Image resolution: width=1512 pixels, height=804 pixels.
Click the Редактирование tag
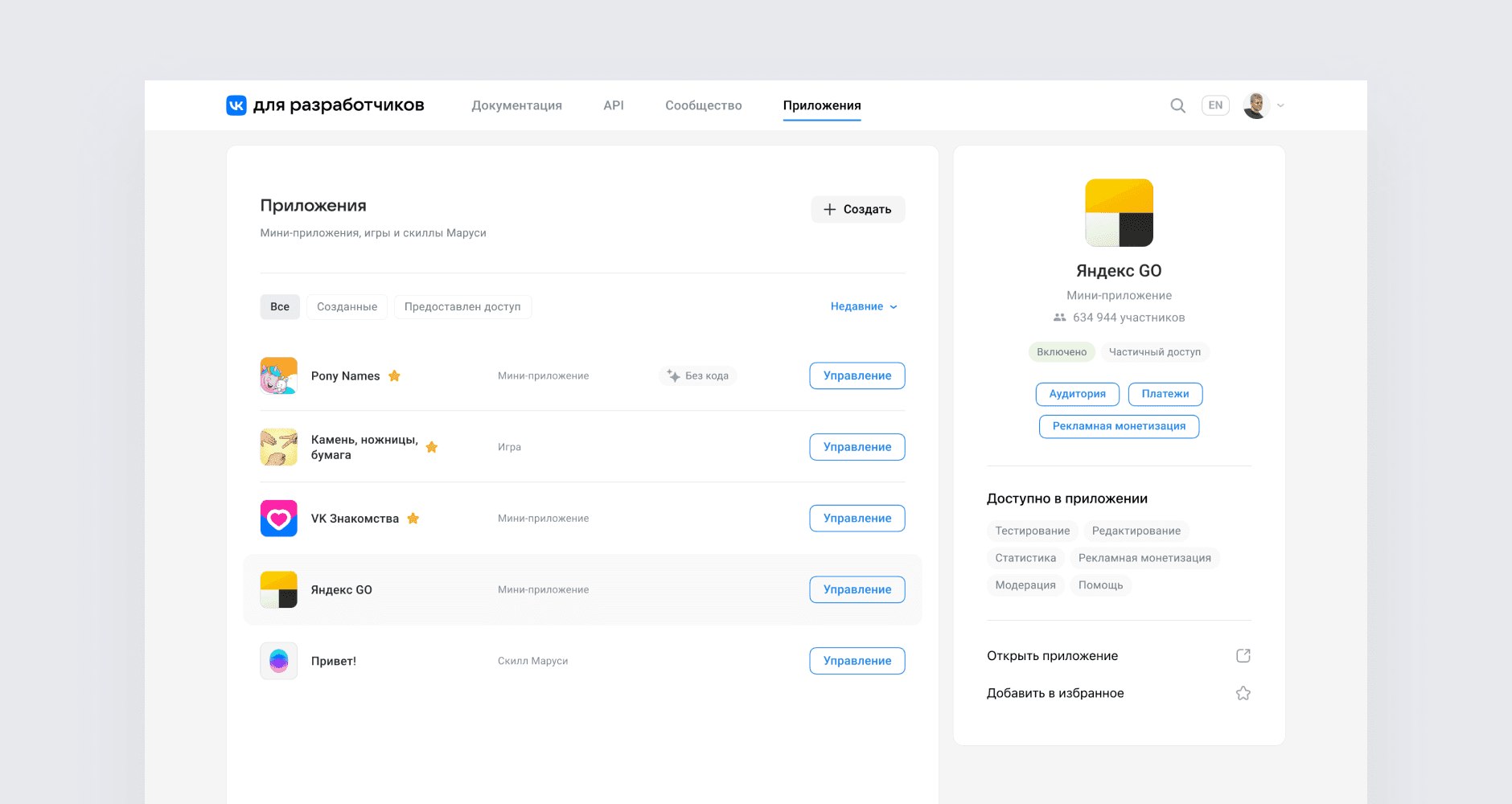point(1136,531)
